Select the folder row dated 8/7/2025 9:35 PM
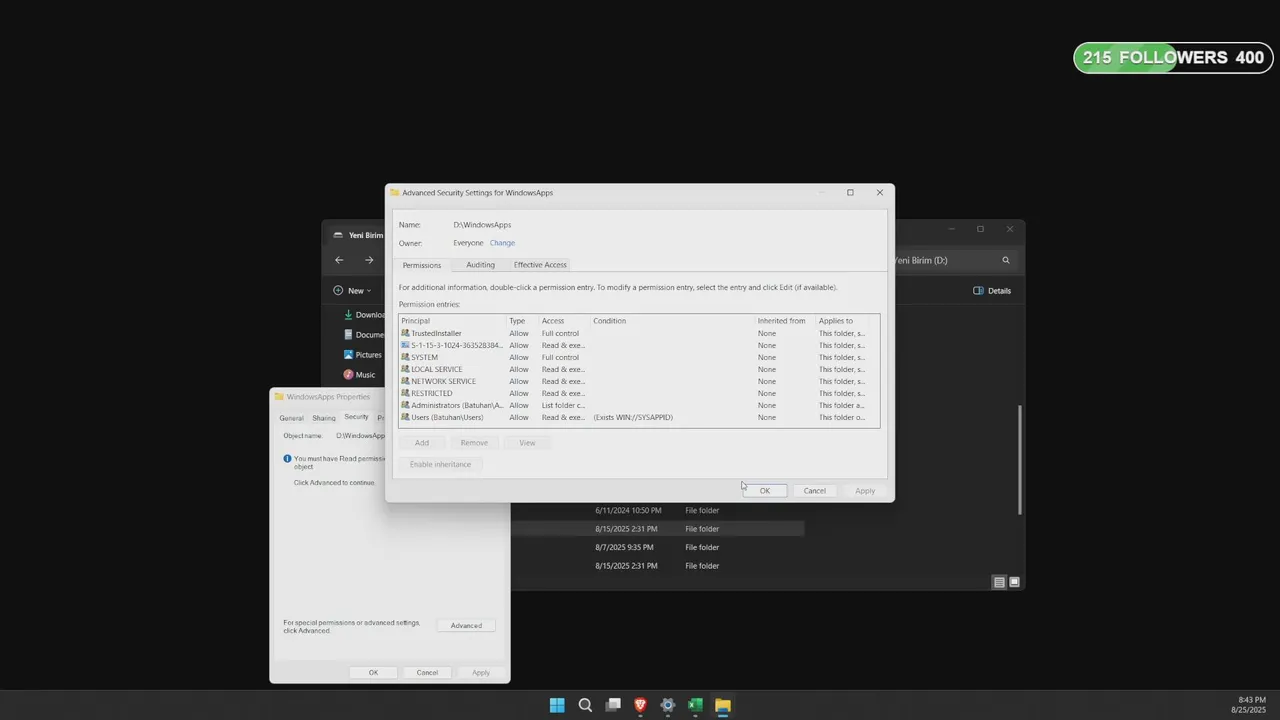Image resolution: width=1280 pixels, height=720 pixels. point(657,547)
